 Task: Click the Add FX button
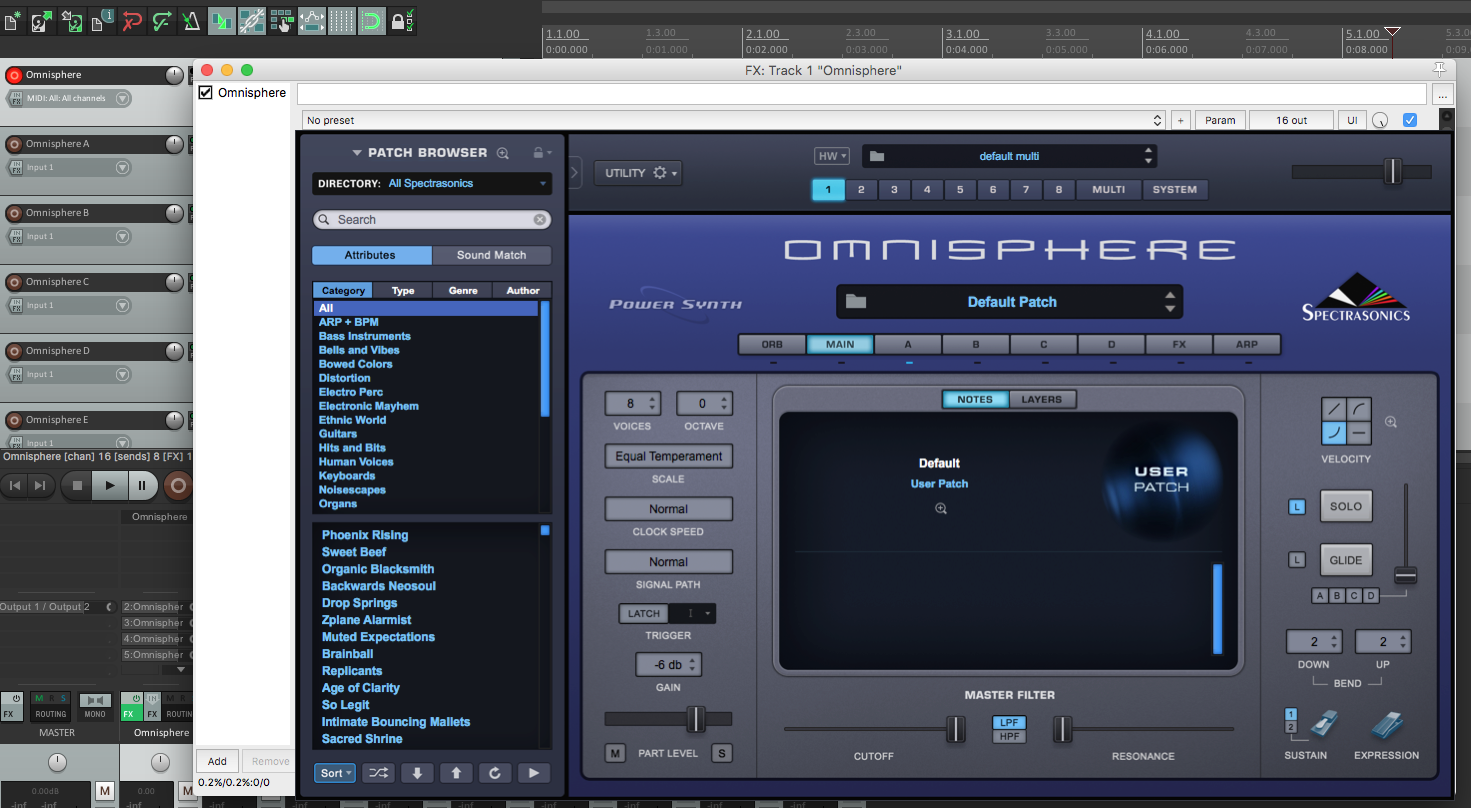217,761
